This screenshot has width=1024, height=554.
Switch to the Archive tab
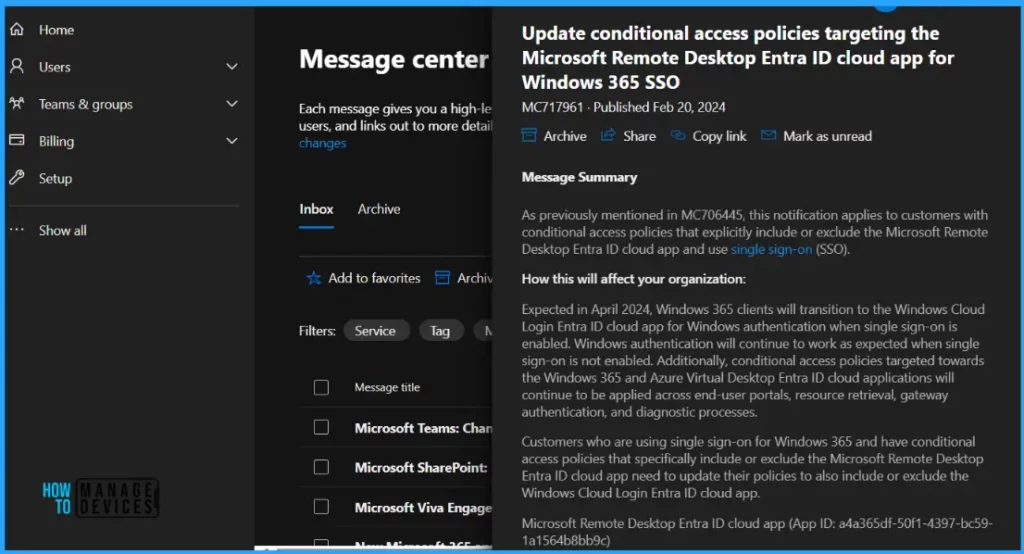pos(379,209)
